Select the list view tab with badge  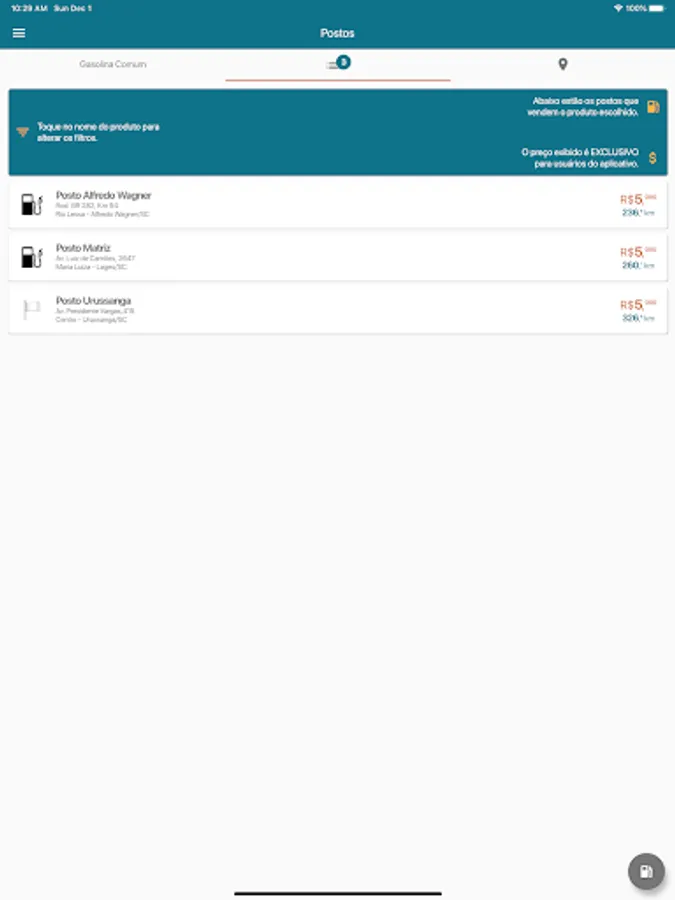coord(338,64)
